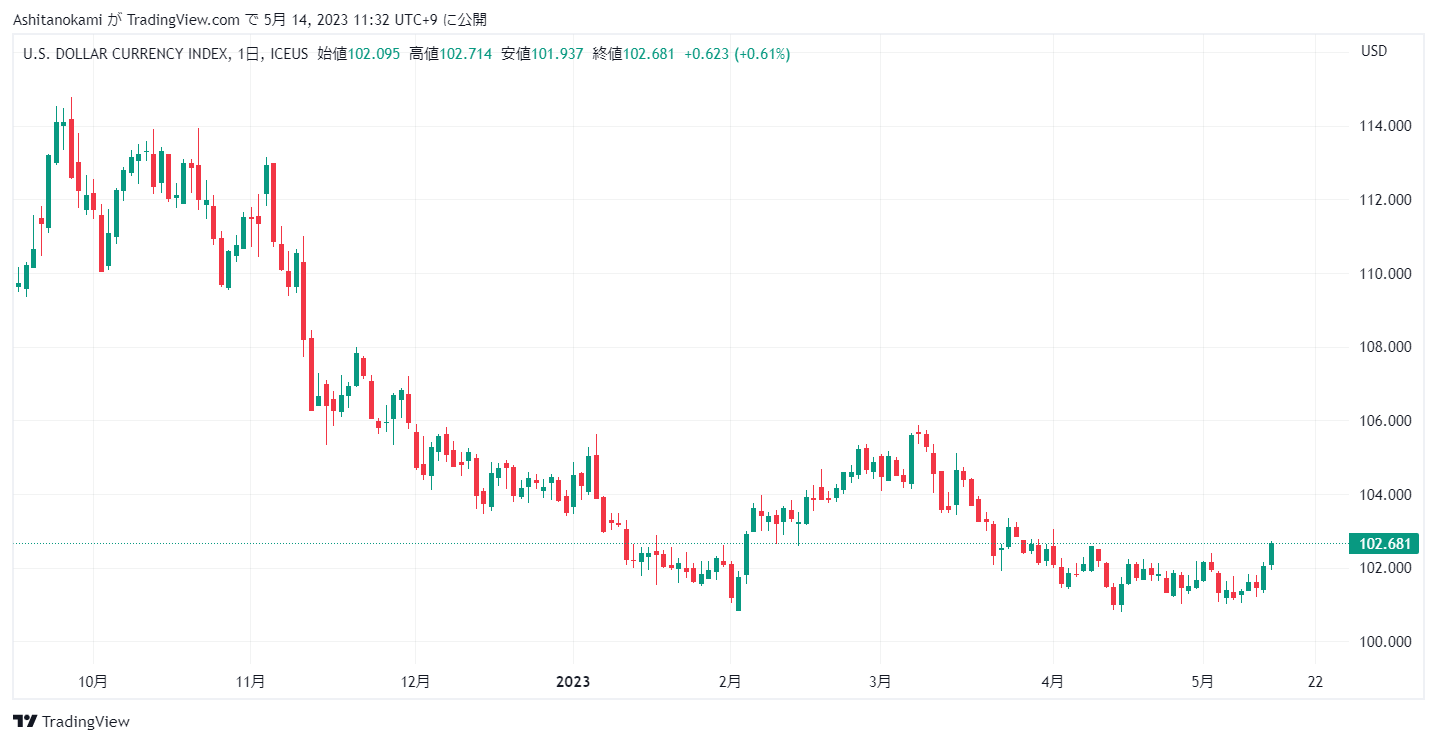Click the low value 101.937
The height and width of the screenshot is (743, 1437).
[557, 54]
